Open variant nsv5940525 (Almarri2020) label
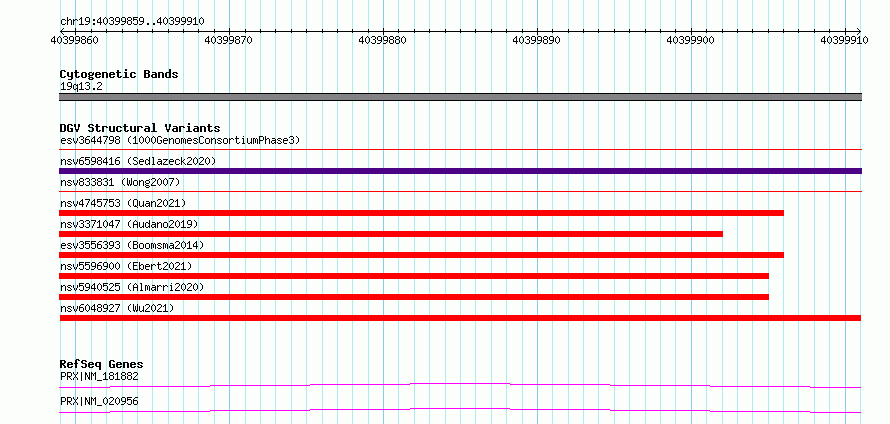Viewport: 890px width, 424px height. tap(132, 287)
